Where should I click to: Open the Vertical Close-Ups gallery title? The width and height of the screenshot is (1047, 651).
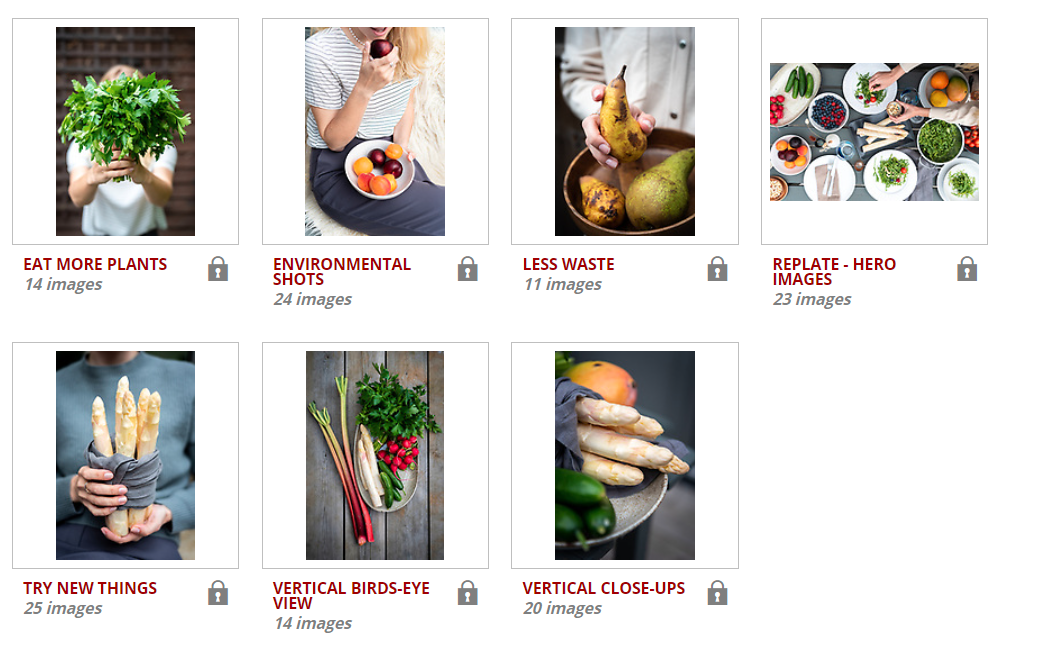click(x=604, y=588)
